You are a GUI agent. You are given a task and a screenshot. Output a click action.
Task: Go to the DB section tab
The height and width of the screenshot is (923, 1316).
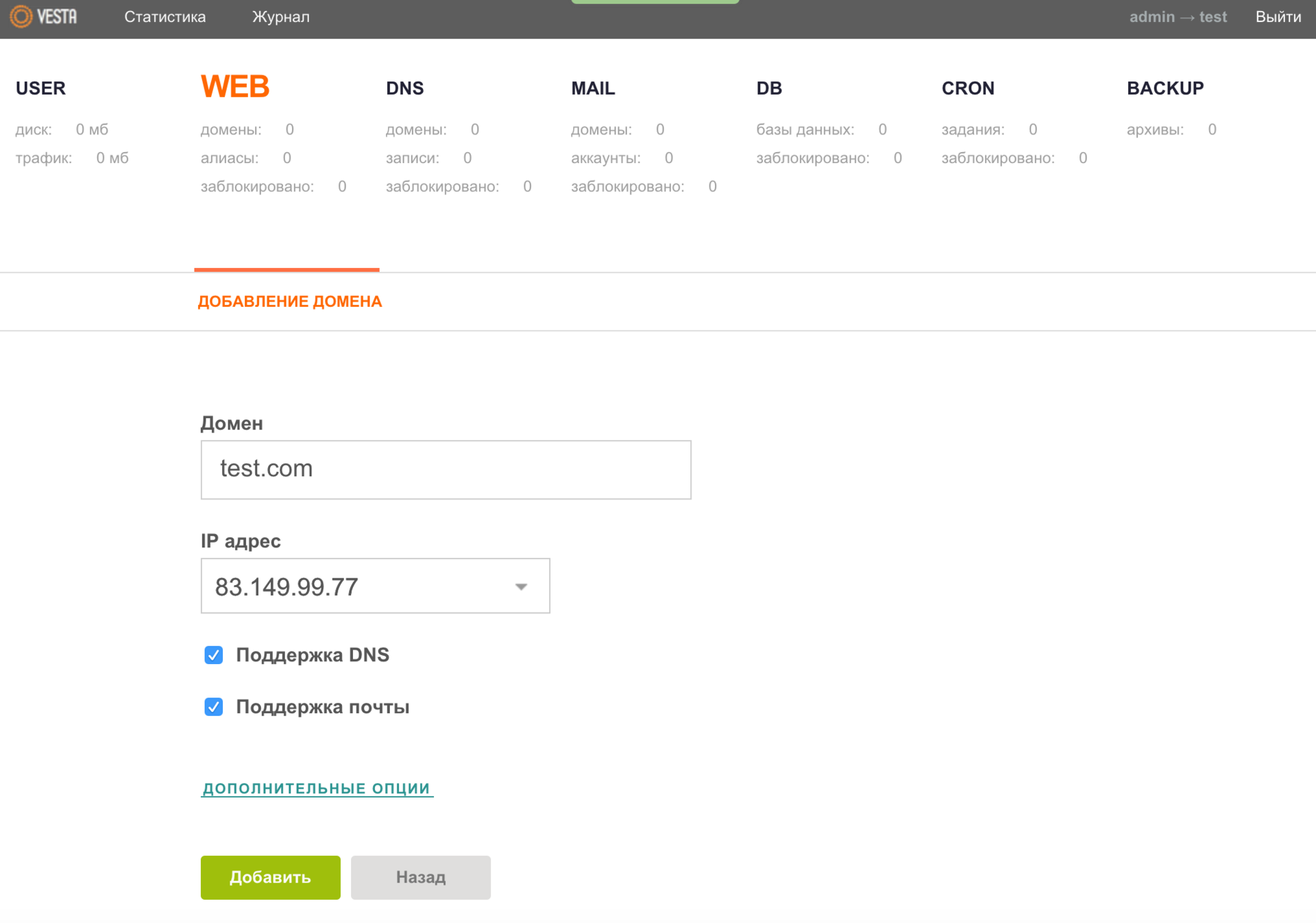768,88
